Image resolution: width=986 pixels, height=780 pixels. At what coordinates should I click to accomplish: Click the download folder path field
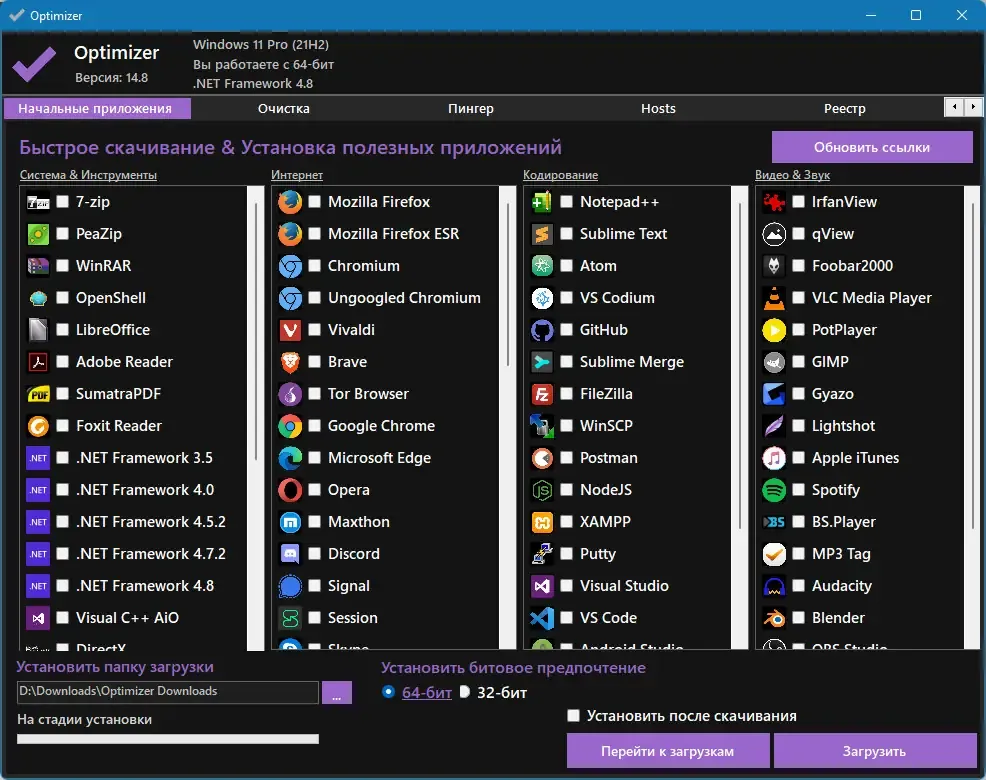167,692
